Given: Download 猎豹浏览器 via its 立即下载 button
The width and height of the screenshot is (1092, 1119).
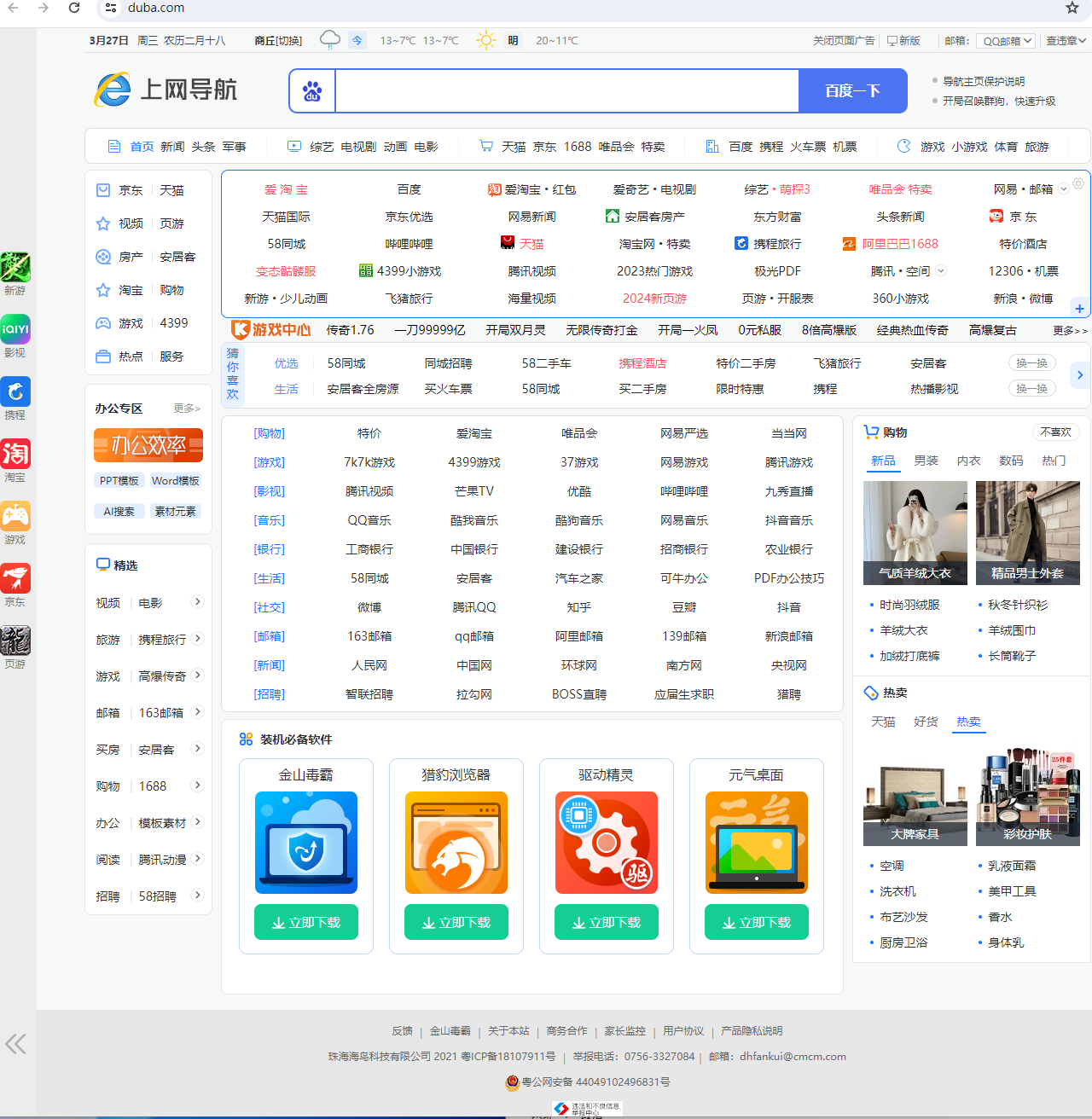Looking at the screenshot, I should 456,921.
